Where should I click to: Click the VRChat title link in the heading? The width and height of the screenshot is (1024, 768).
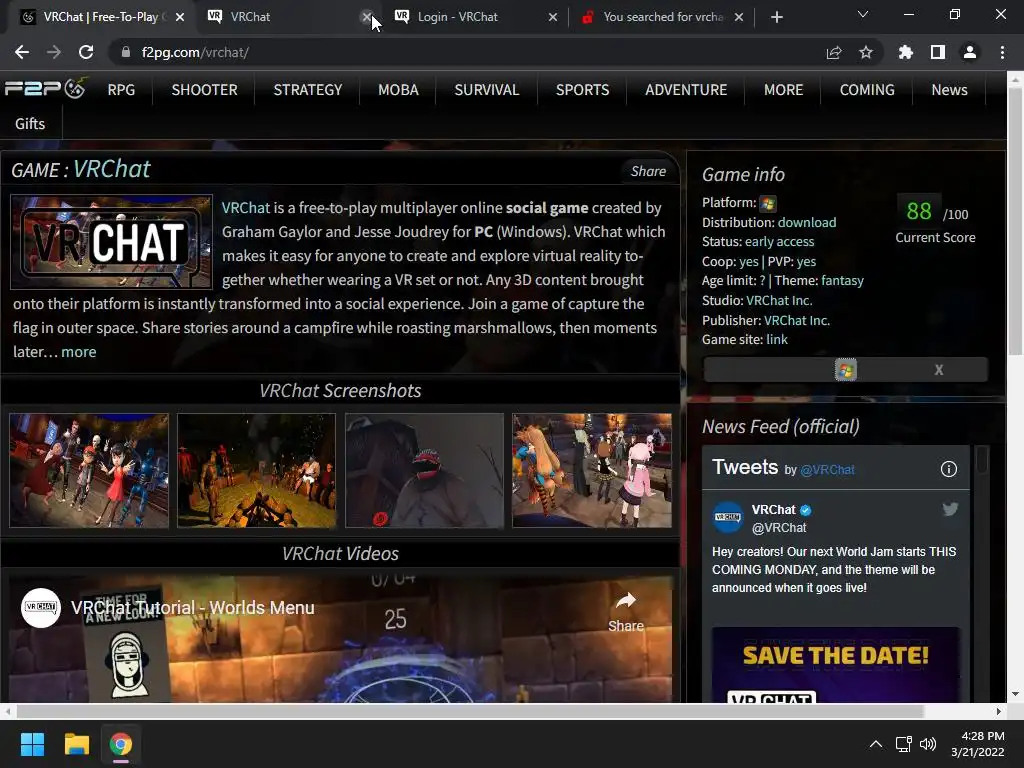112,169
